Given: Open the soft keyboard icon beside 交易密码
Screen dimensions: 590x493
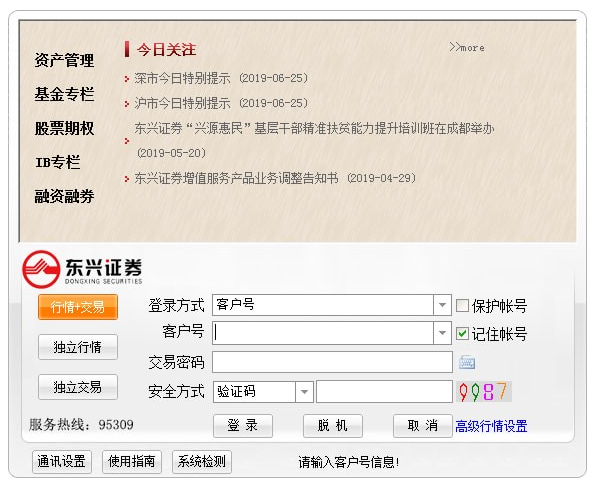Looking at the screenshot, I should 467,362.
